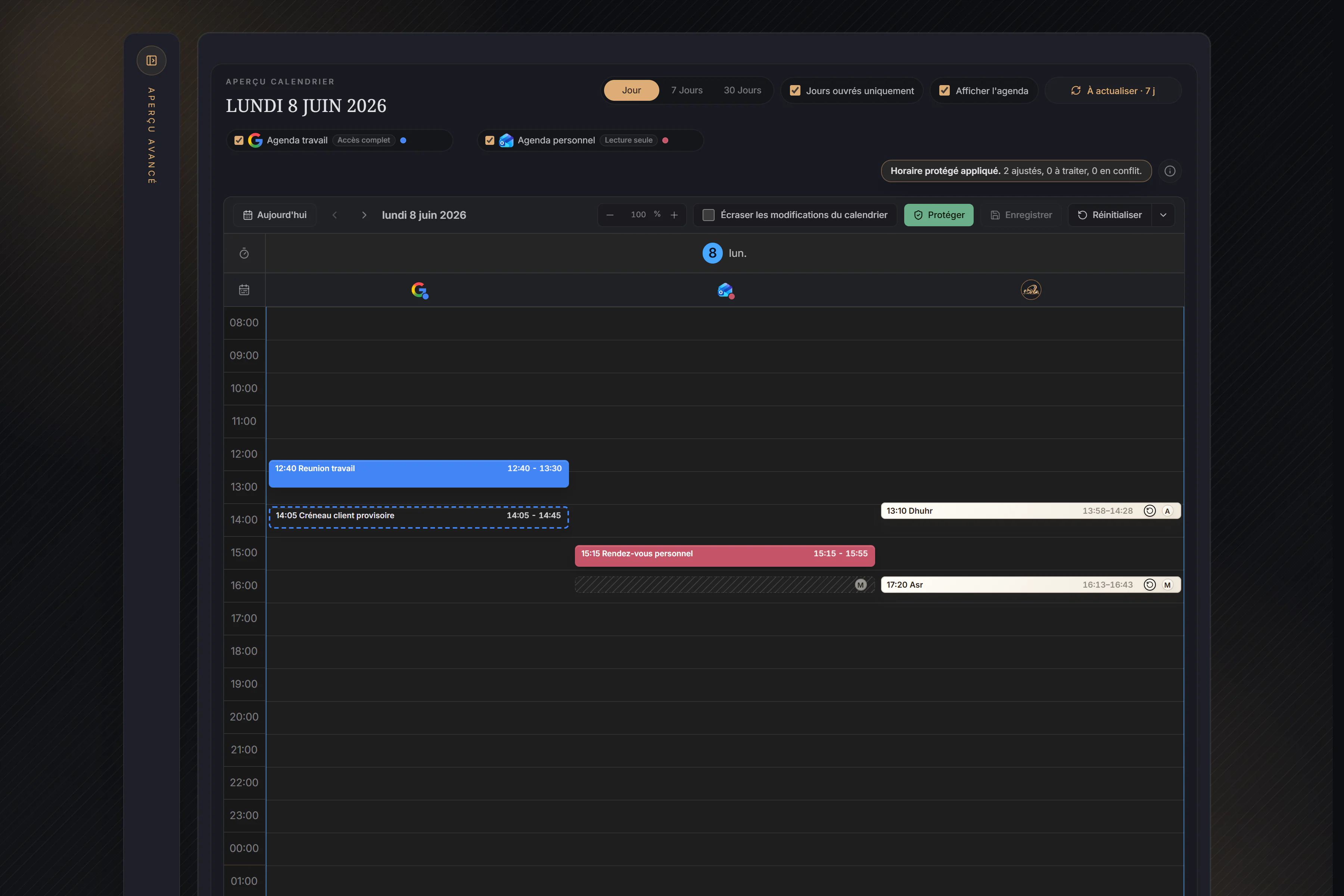This screenshot has height=896, width=1344.
Task: Toggle the sidebar panel icon
Action: [x=152, y=60]
